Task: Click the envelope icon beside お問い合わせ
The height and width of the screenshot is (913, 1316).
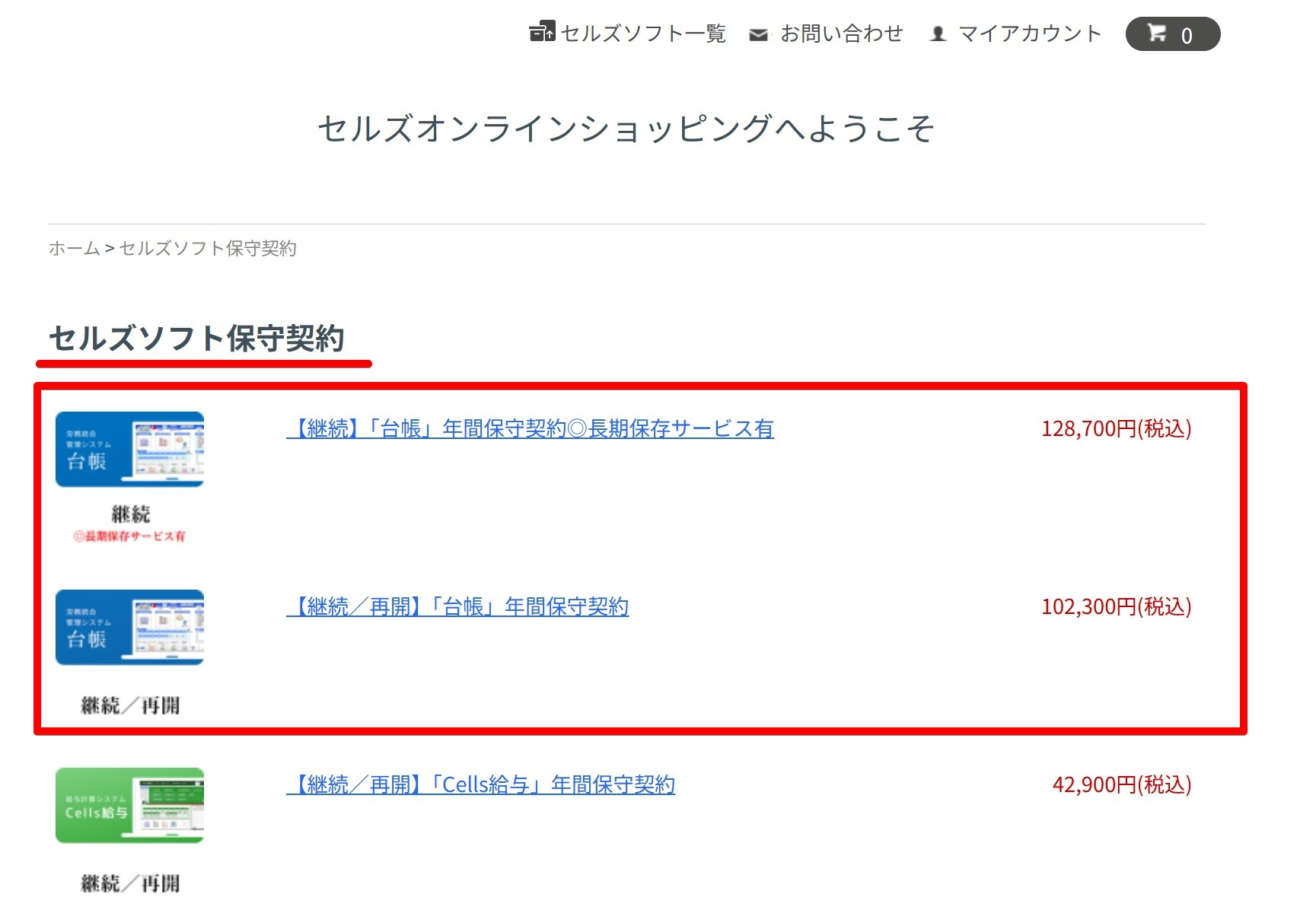Action: click(758, 34)
